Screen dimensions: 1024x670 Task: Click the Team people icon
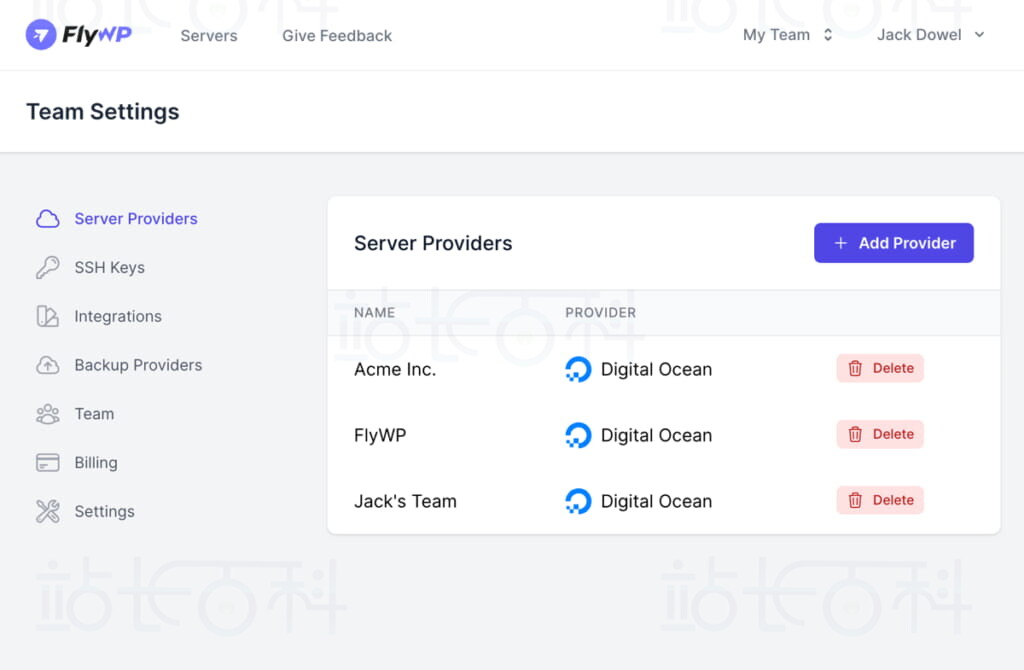(47, 414)
